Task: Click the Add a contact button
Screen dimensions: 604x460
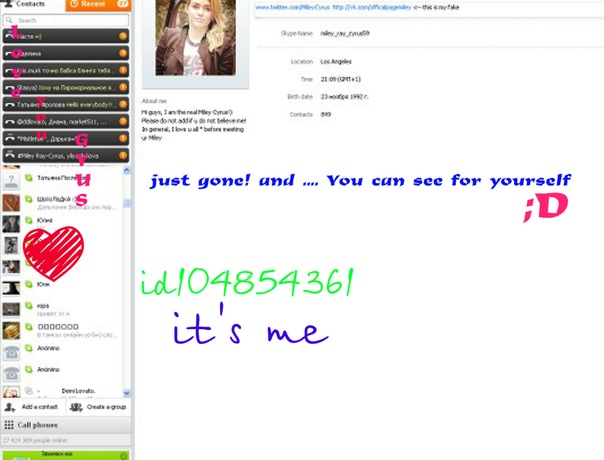Action: (33, 407)
